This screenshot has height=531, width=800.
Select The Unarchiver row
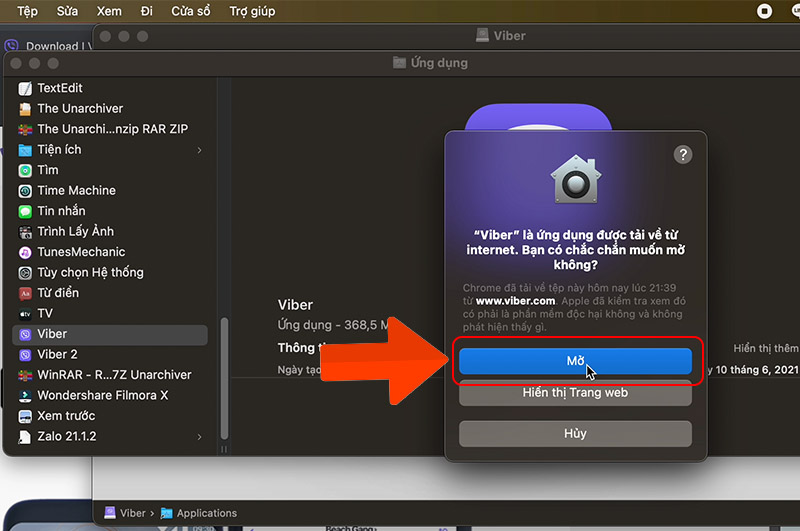[110, 109]
